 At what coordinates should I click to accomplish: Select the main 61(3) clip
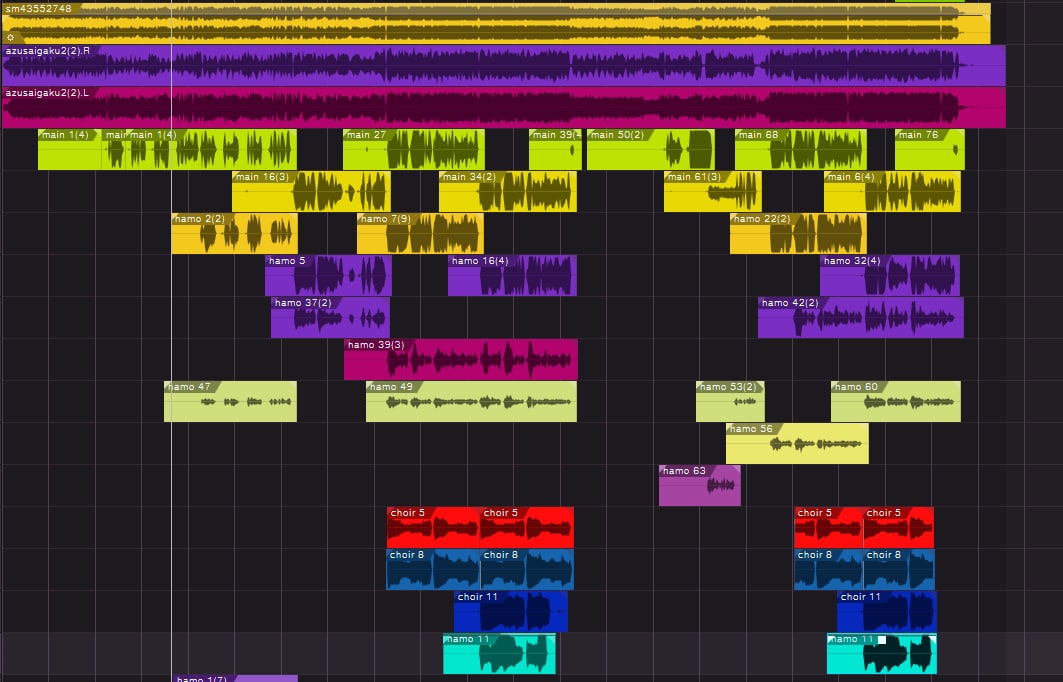713,191
